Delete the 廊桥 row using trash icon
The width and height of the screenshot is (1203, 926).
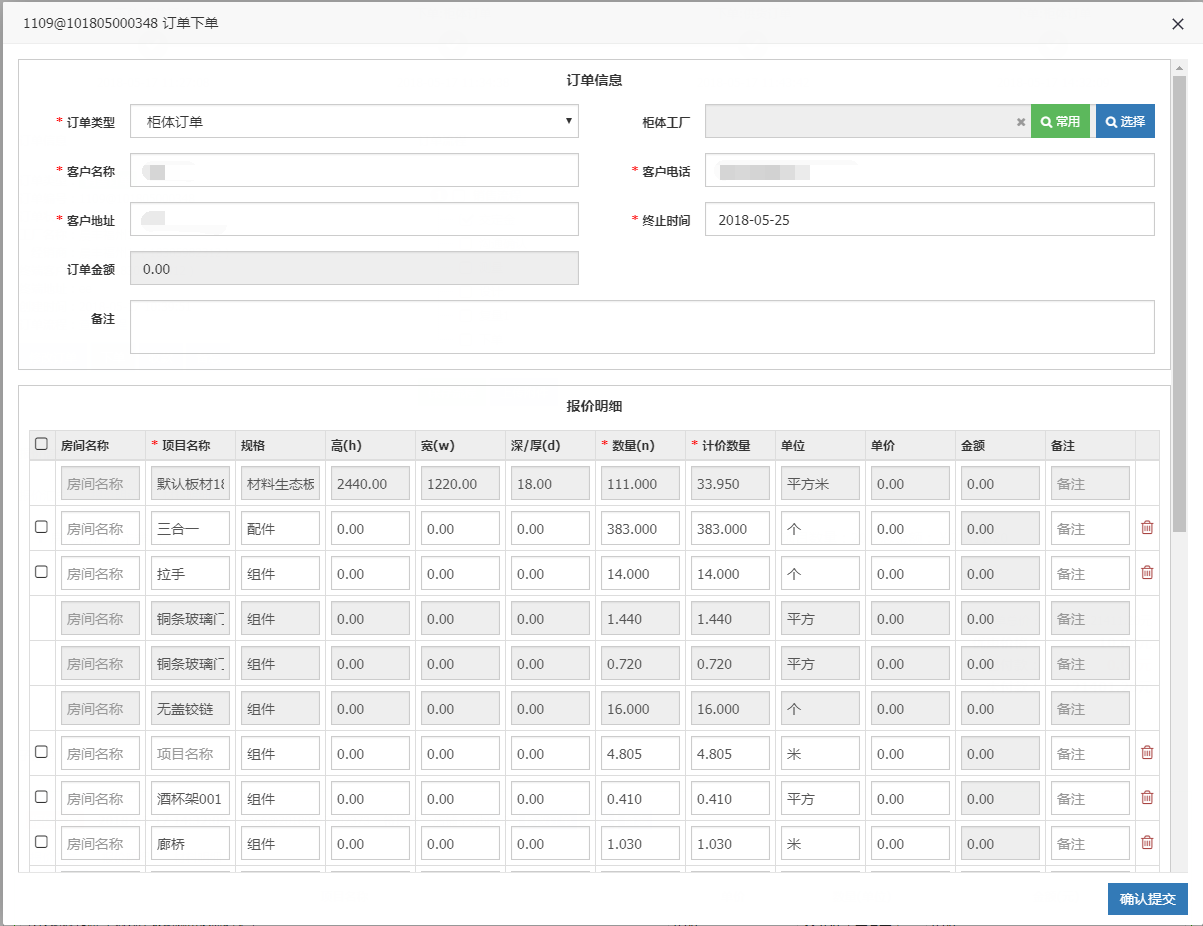(1147, 843)
